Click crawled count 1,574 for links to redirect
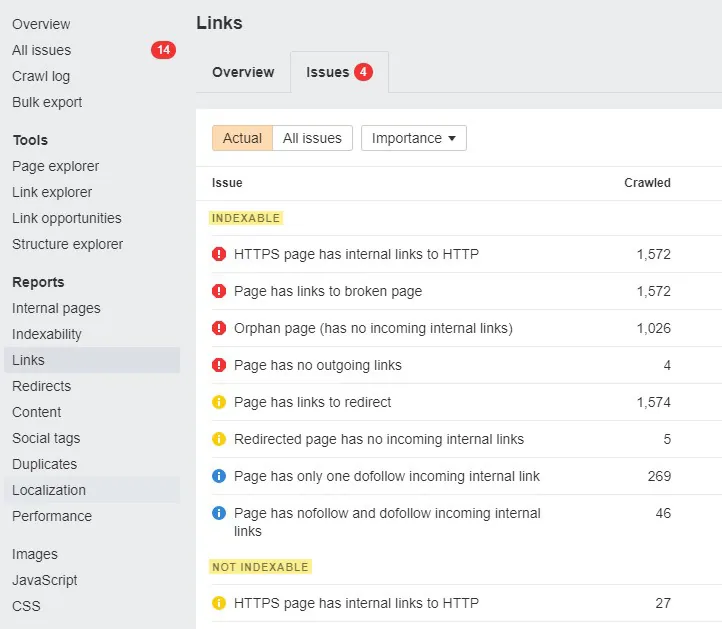The image size is (722, 629). click(653, 402)
